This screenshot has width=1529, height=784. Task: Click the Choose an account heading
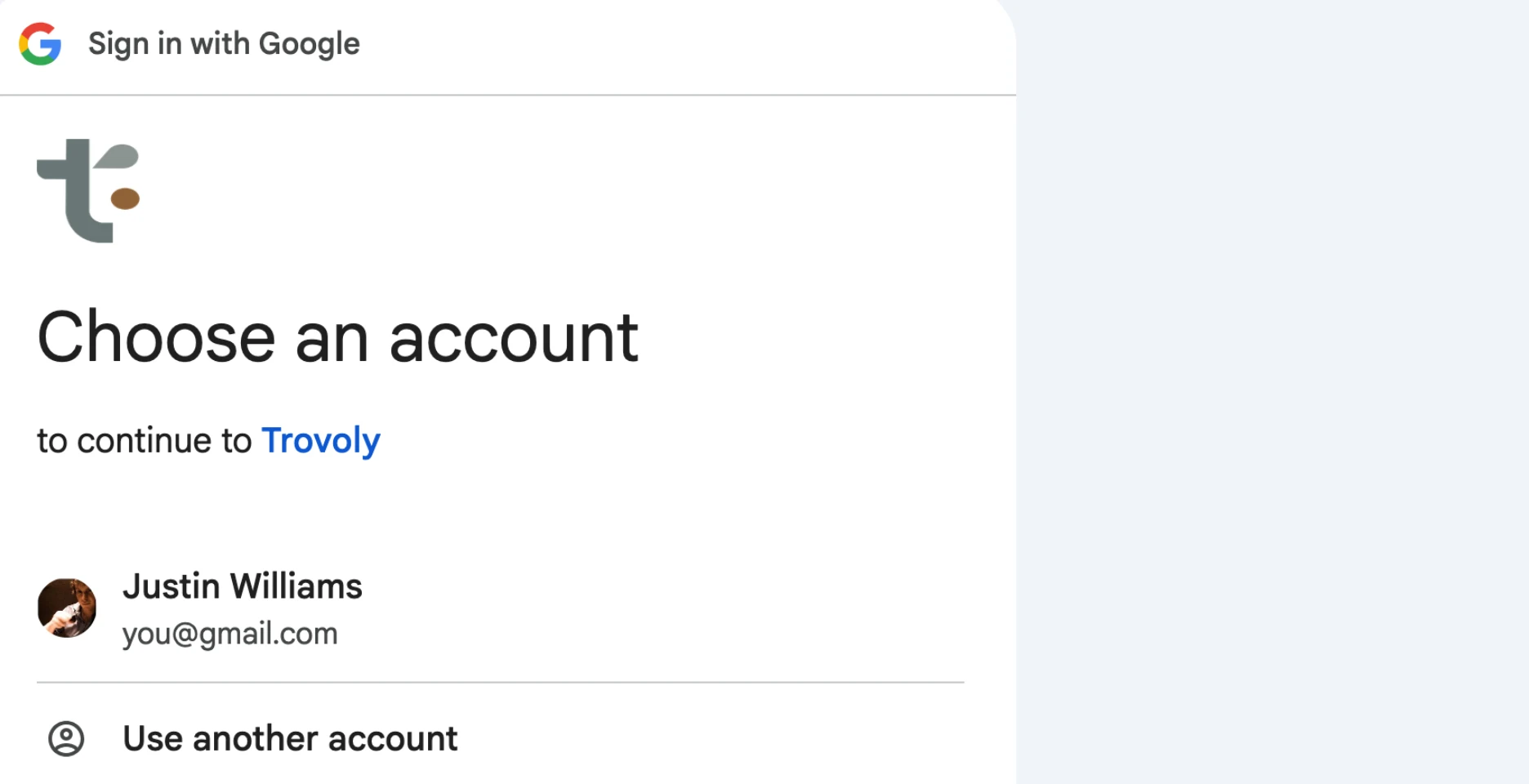pyautogui.click(x=337, y=337)
